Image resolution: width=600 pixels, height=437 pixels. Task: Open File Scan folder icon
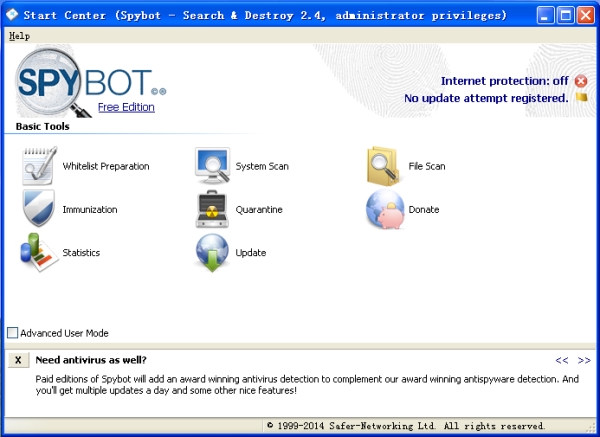[x=384, y=166]
